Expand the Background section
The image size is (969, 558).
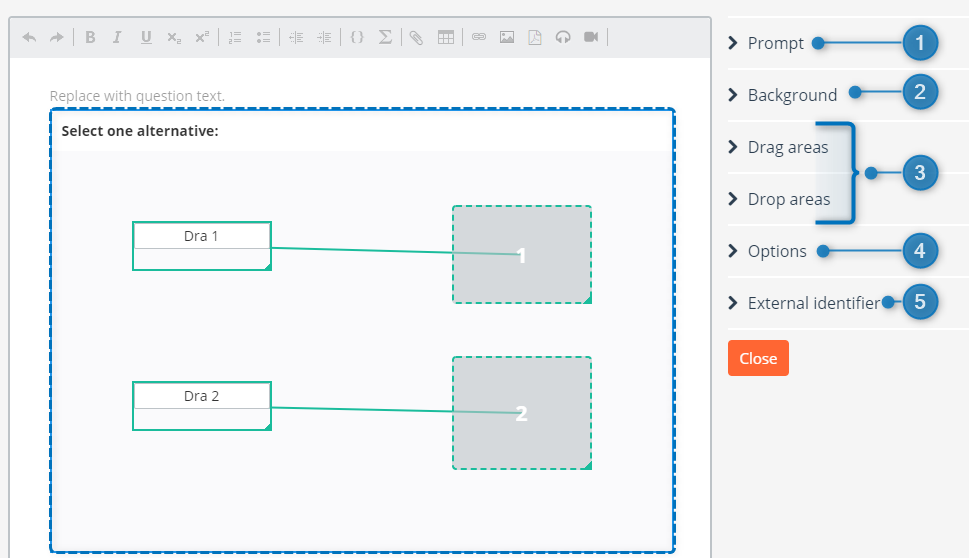791,95
